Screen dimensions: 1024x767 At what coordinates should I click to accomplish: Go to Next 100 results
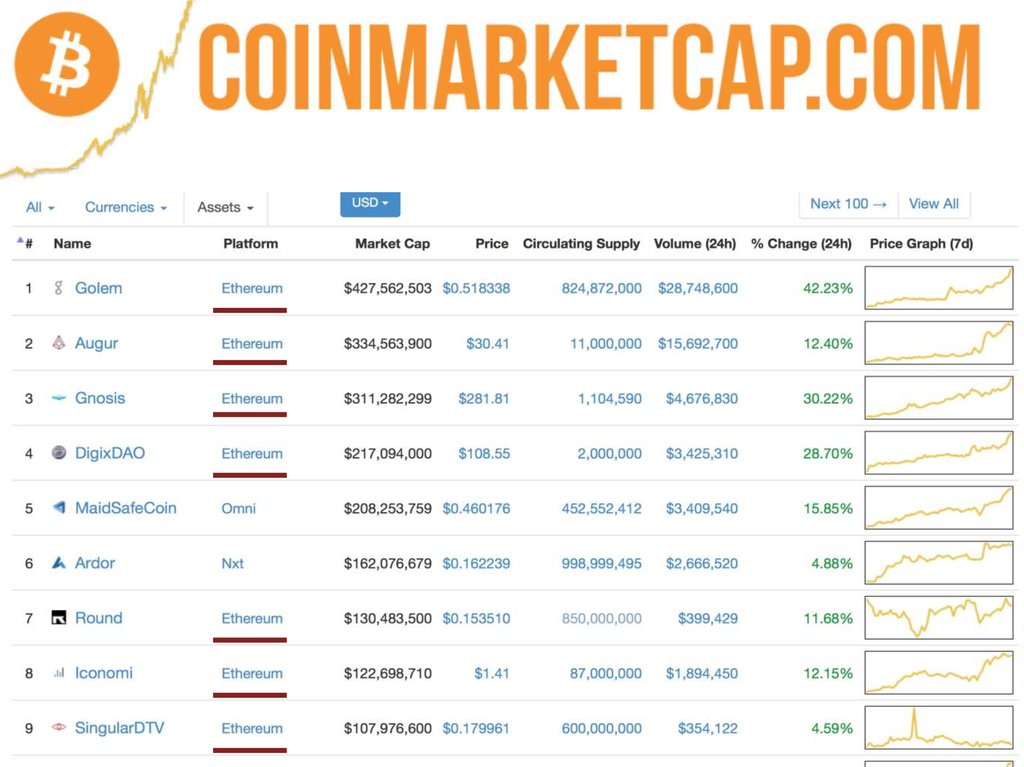(x=848, y=204)
